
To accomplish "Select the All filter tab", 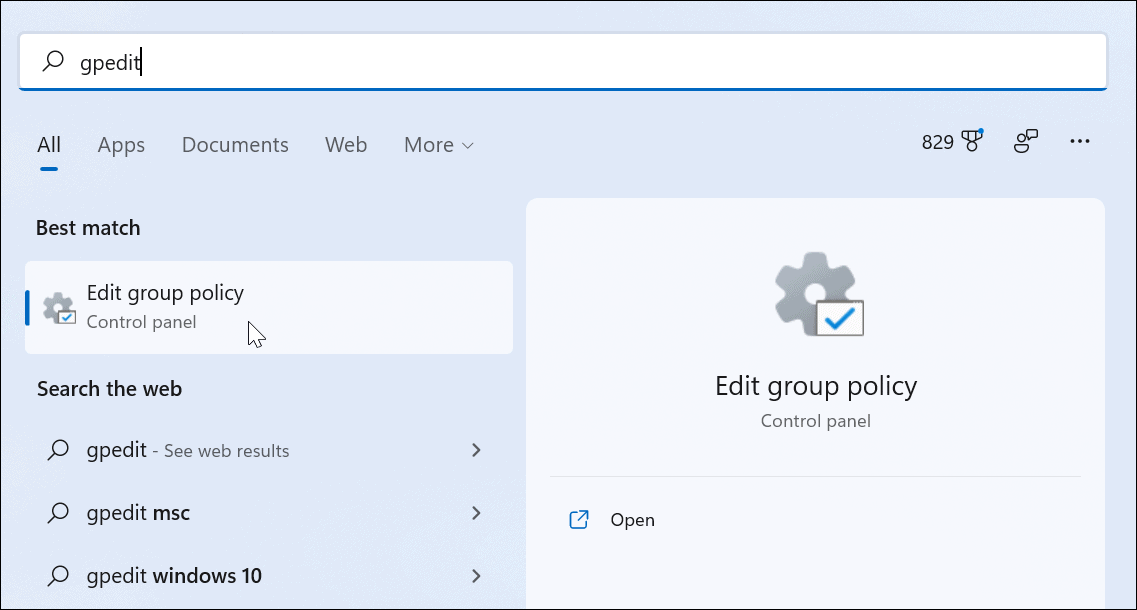I will tap(49, 145).
